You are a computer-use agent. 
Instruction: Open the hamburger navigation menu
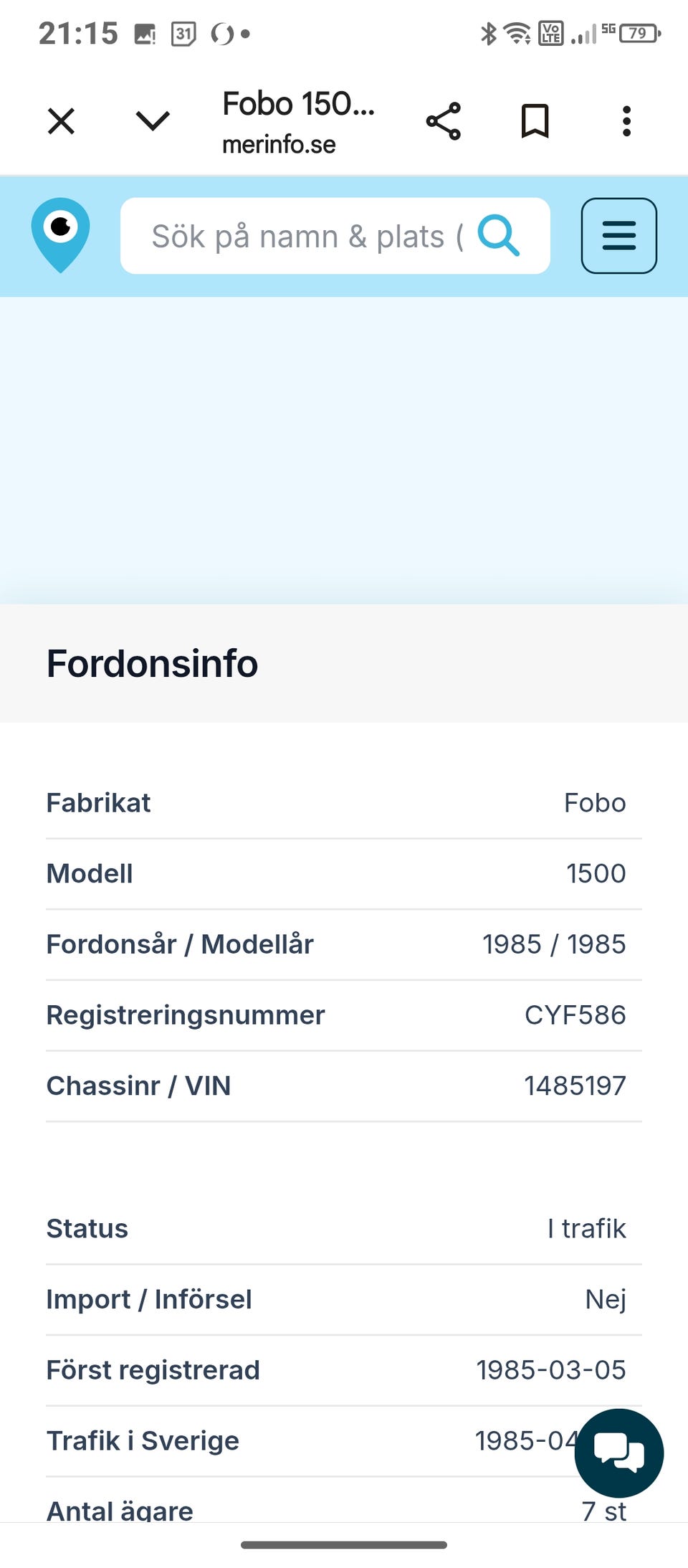[618, 236]
